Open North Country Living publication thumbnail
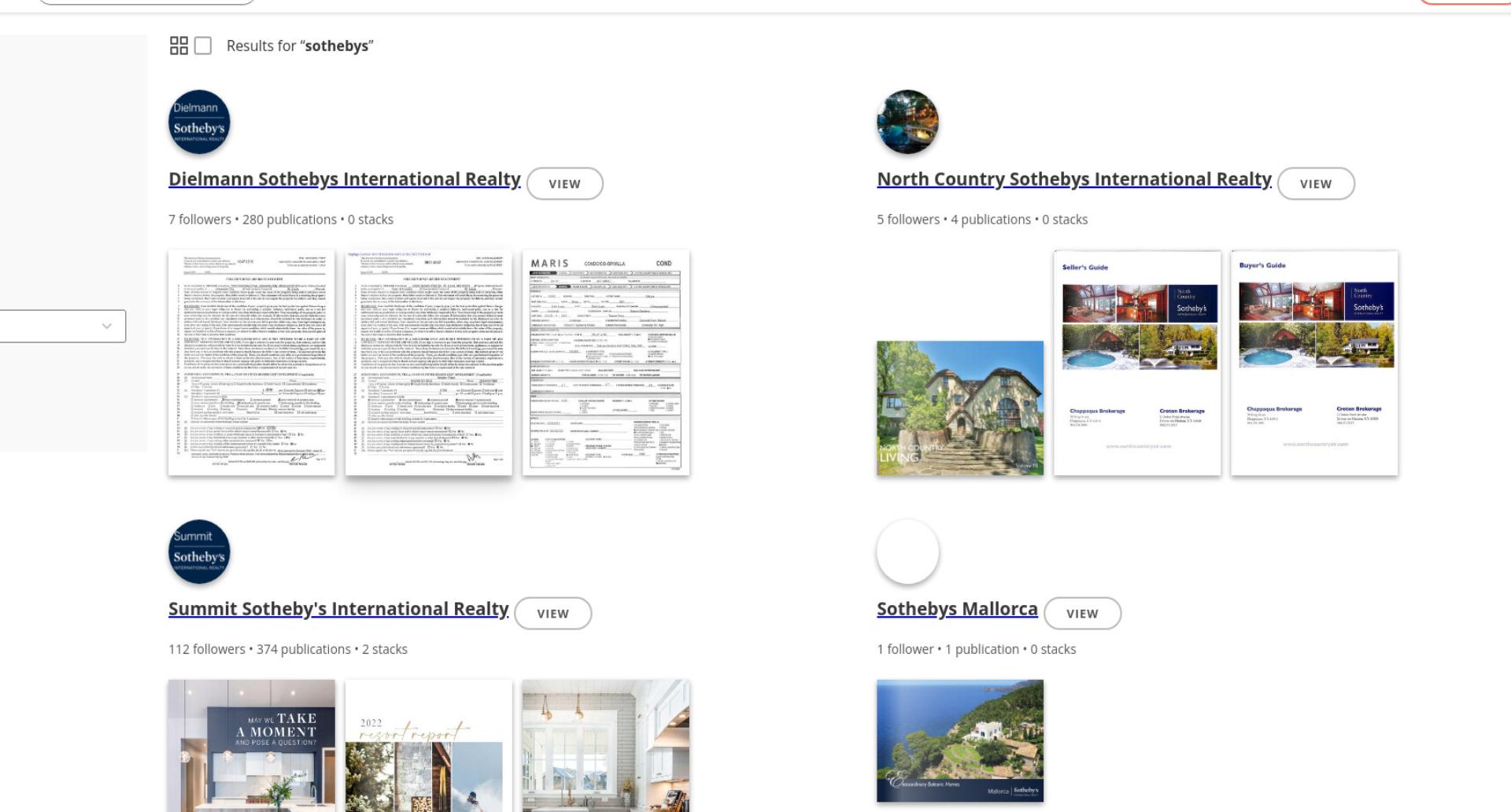Image resolution: width=1511 pixels, height=812 pixels. coord(960,408)
